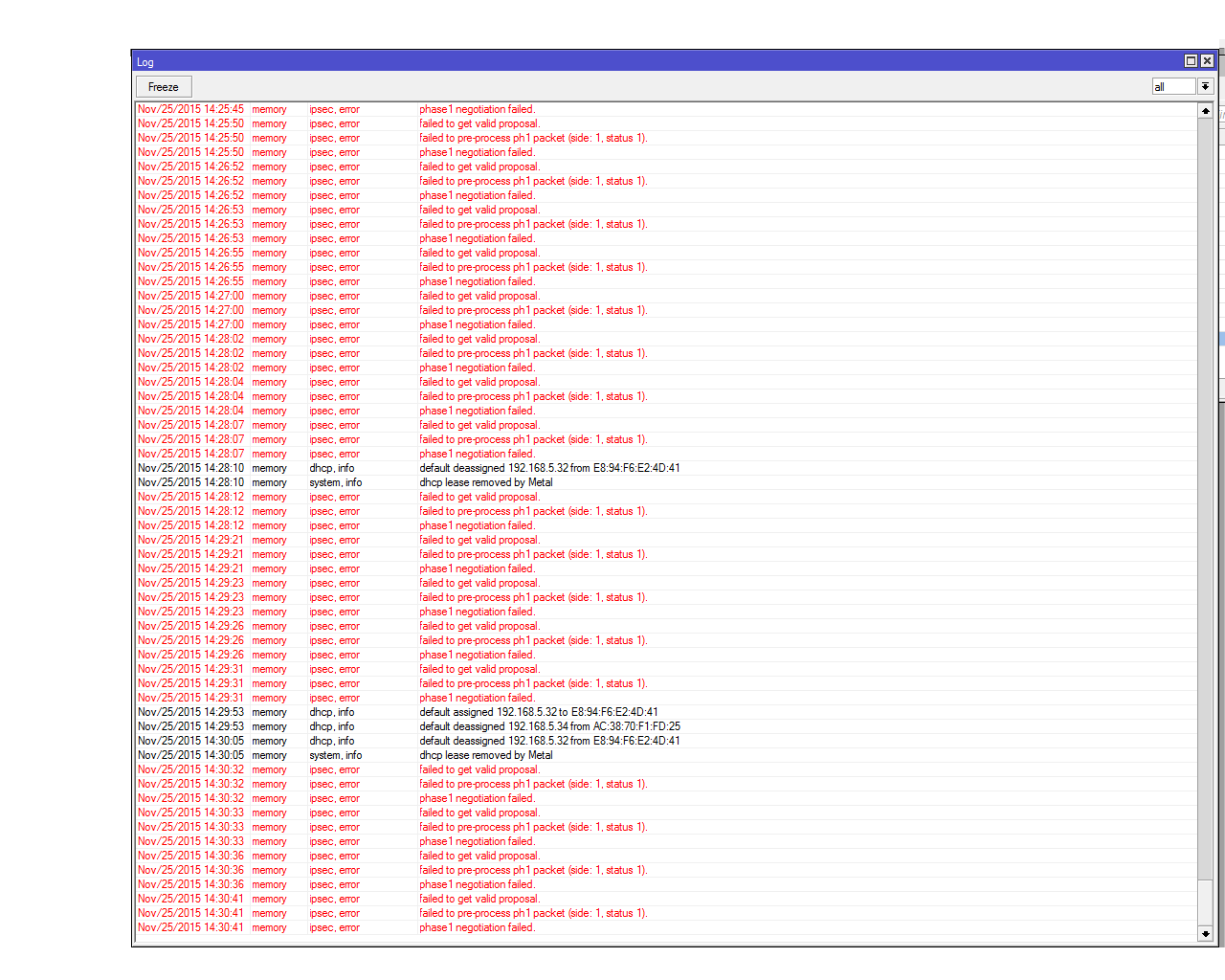Click the 'all' filter combo box field

pyautogui.click(x=1173, y=87)
